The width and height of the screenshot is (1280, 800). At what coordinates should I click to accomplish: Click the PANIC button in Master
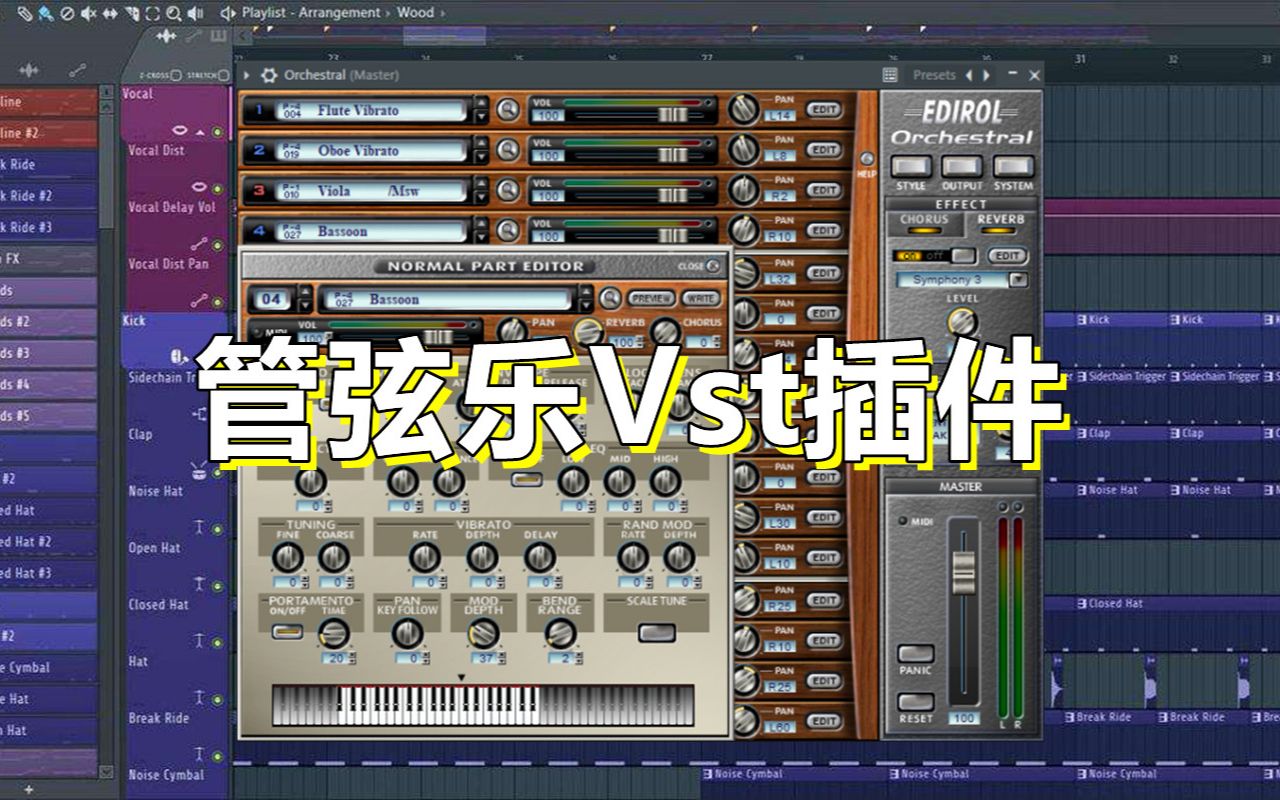tap(916, 653)
